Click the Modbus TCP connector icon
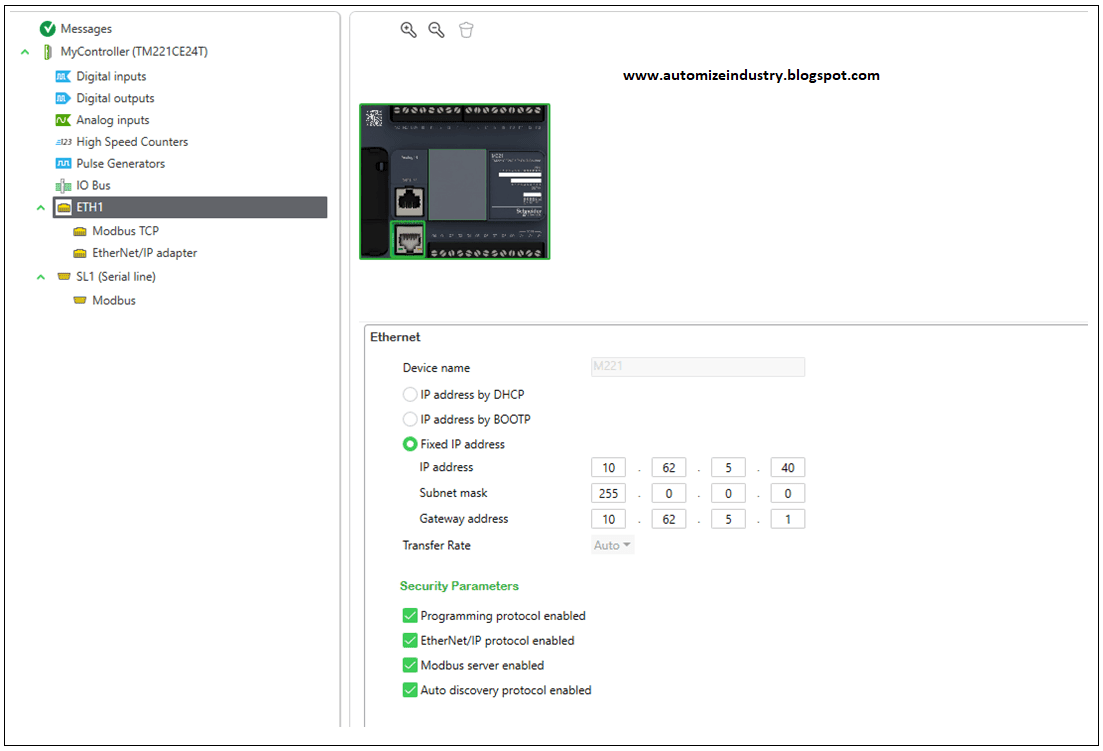The width and height of the screenshot is (1103, 751). 80,231
